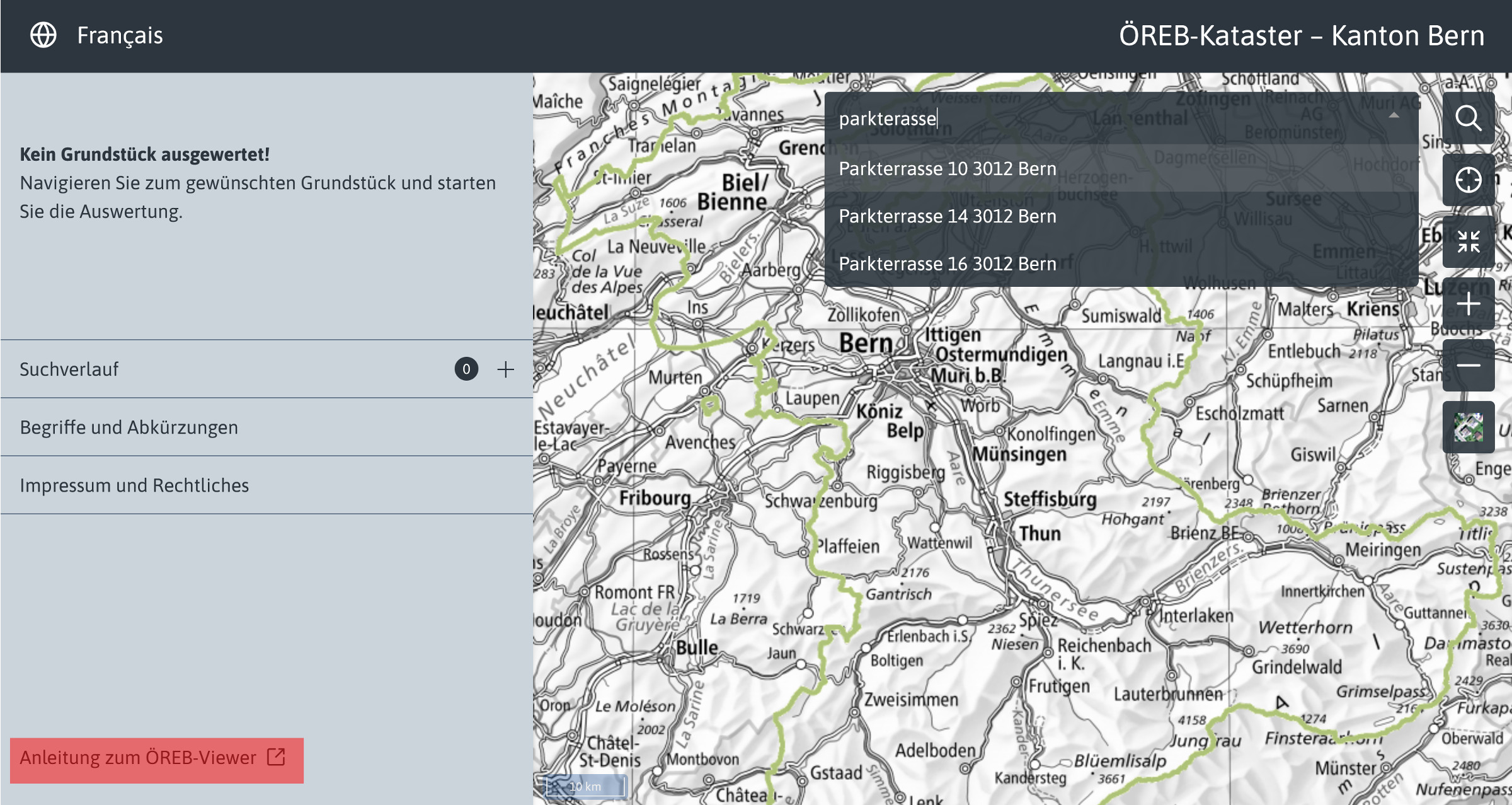Screen dimensions: 1512x805
Task: Zoom out with the minus button
Action: [1469, 366]
